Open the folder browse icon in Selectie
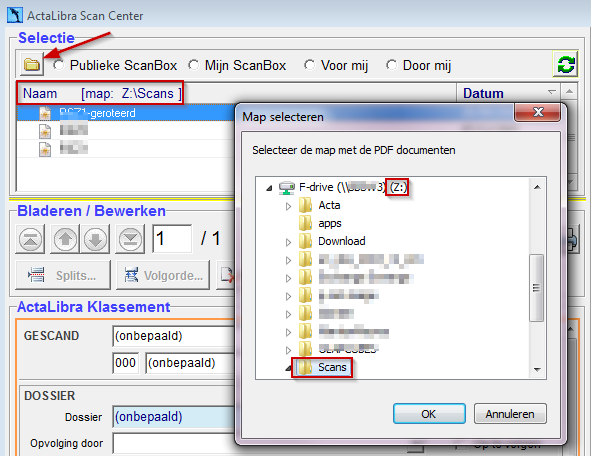 tap(32, 64)
